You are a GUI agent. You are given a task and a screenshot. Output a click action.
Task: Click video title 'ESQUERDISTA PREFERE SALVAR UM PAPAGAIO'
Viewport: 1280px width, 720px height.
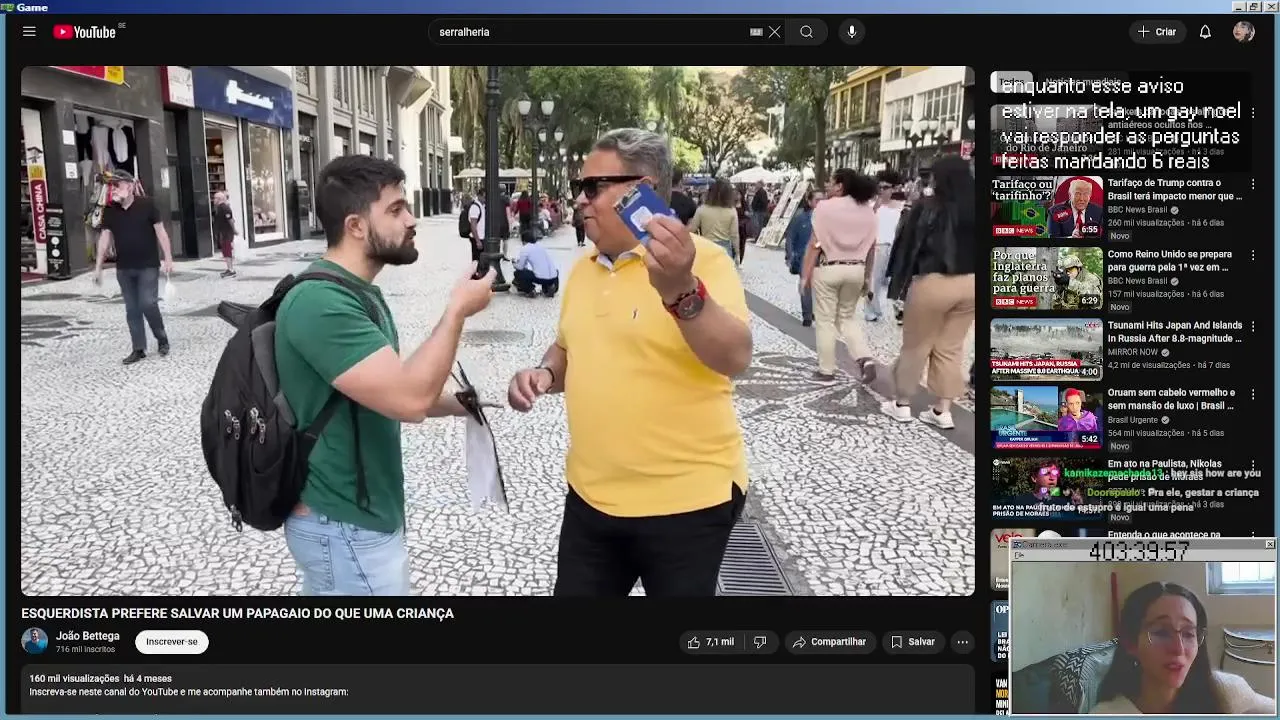point(238,614)
